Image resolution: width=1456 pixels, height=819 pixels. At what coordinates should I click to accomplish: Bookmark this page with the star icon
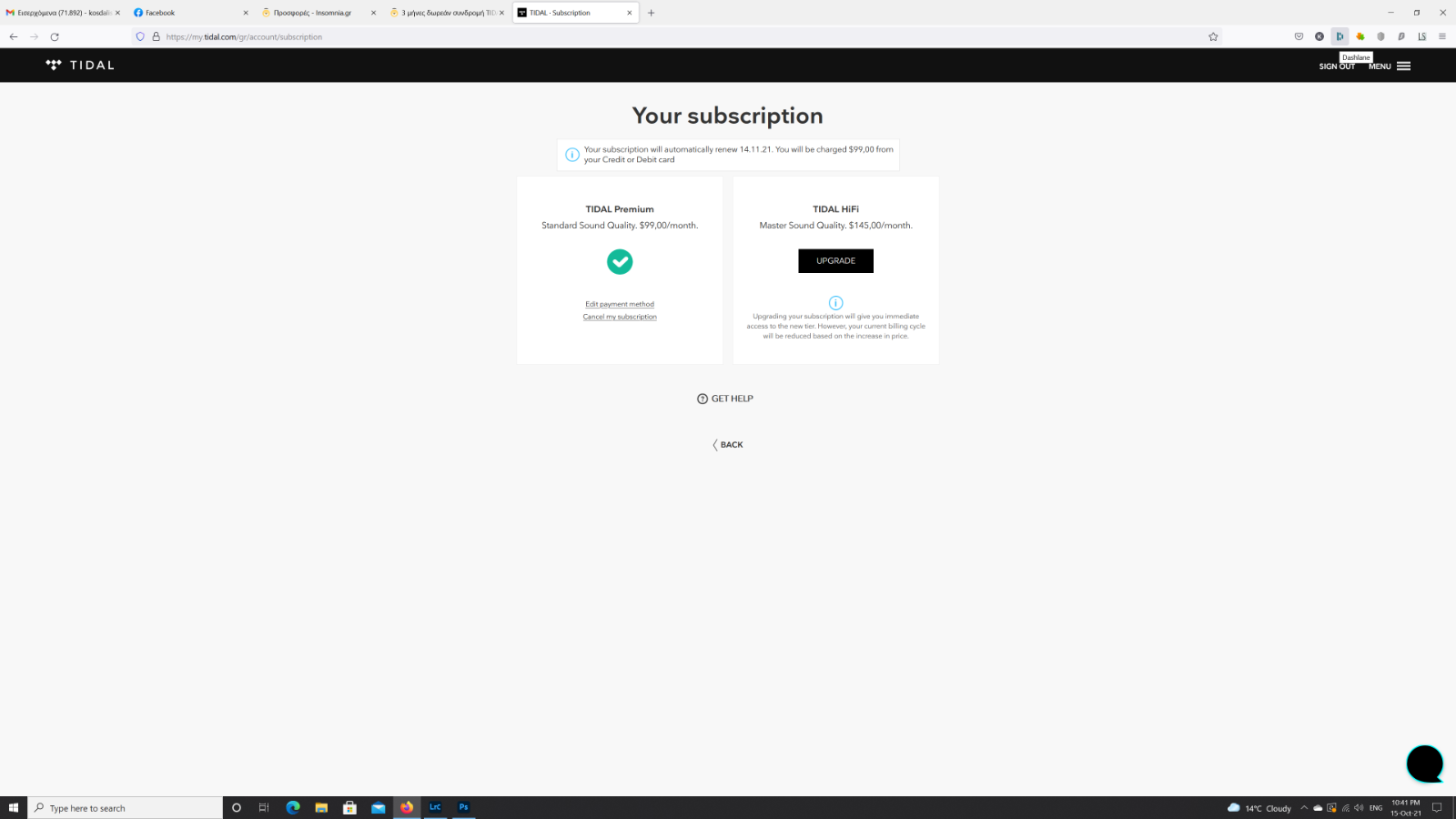click(x=1213, y=36)
